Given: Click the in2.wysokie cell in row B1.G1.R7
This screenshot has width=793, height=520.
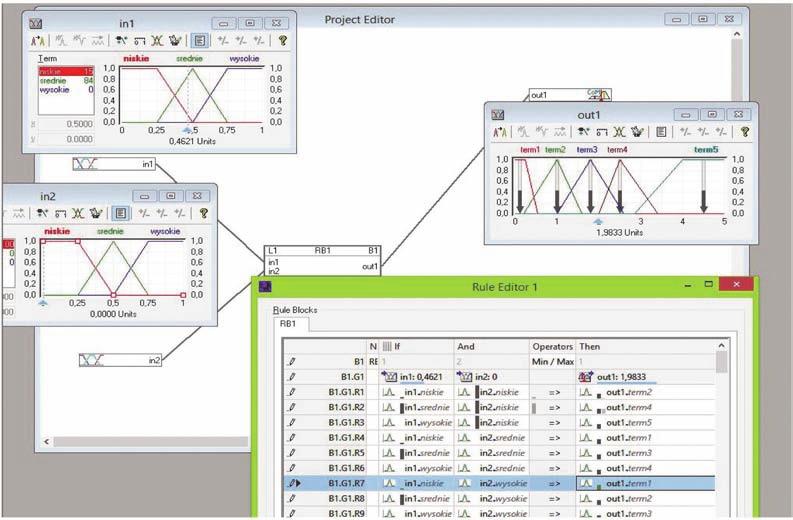Looking at the screenshot, I should pos(492,483).
